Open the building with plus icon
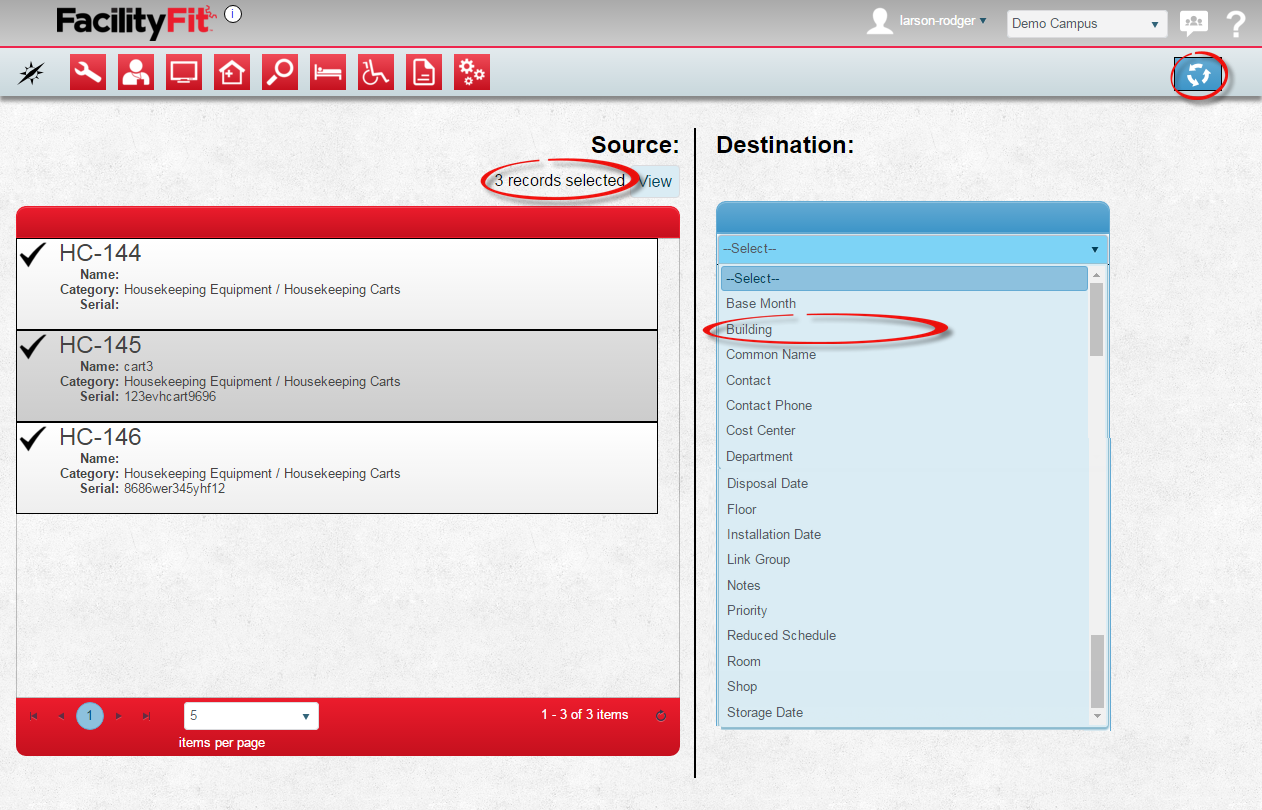This screenshot has width=1262, height=810. click(232, 72)
